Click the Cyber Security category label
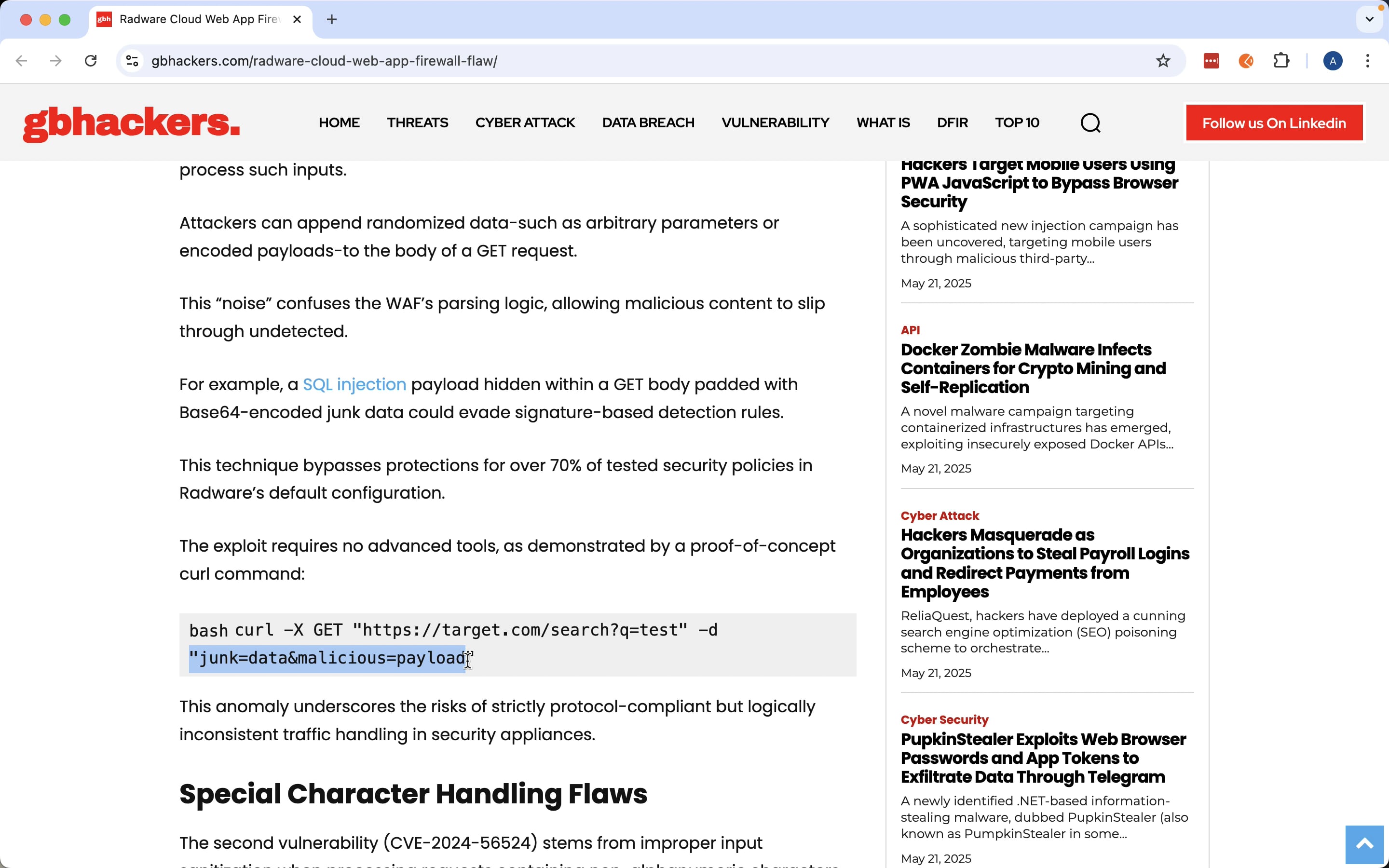This screenshot has height=868, width=1389. tap(944, 719)
